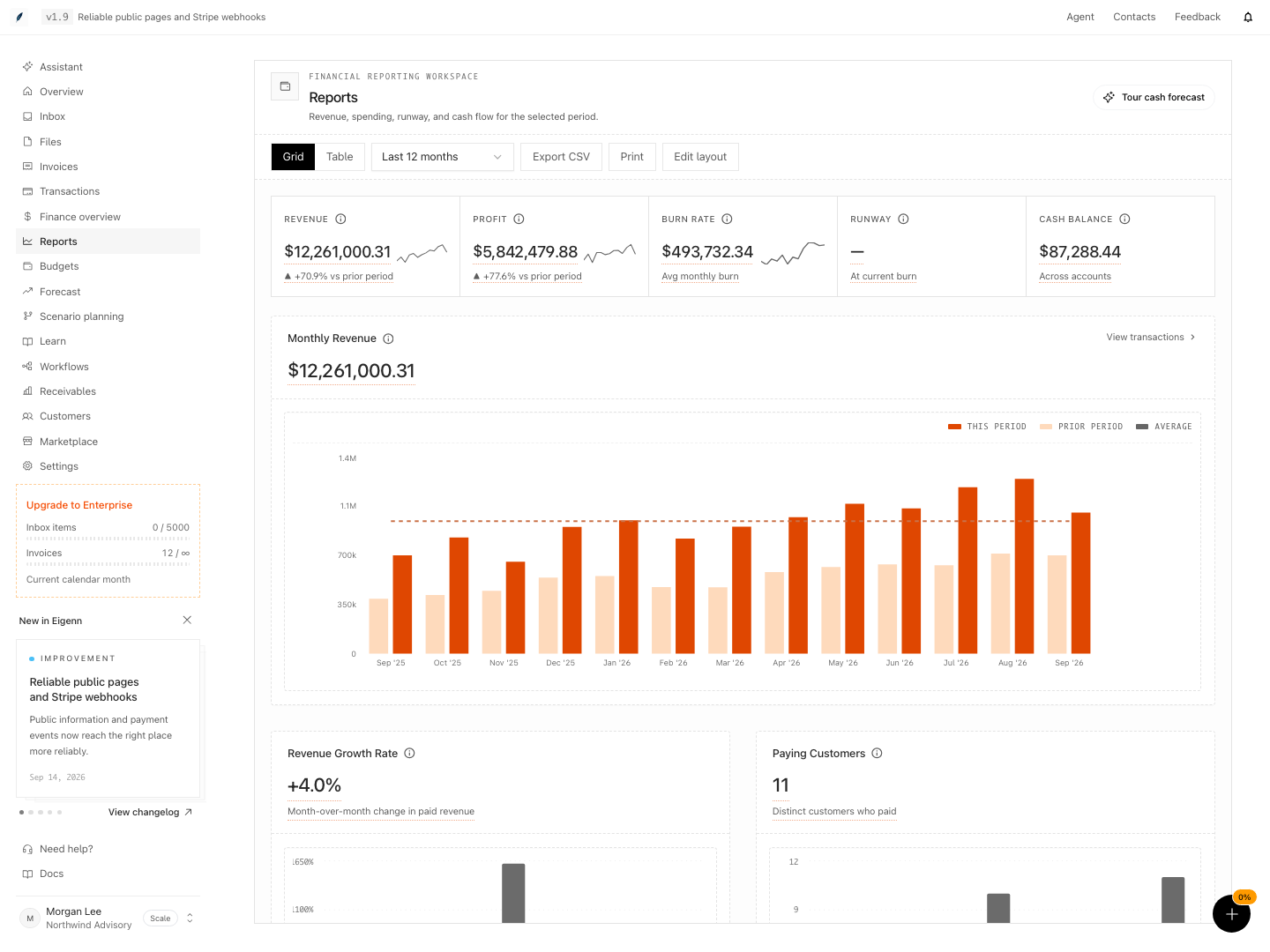Click the info icon beside Paying Customers
Viewport: 1270px width, 952px height.
point(877,754)
